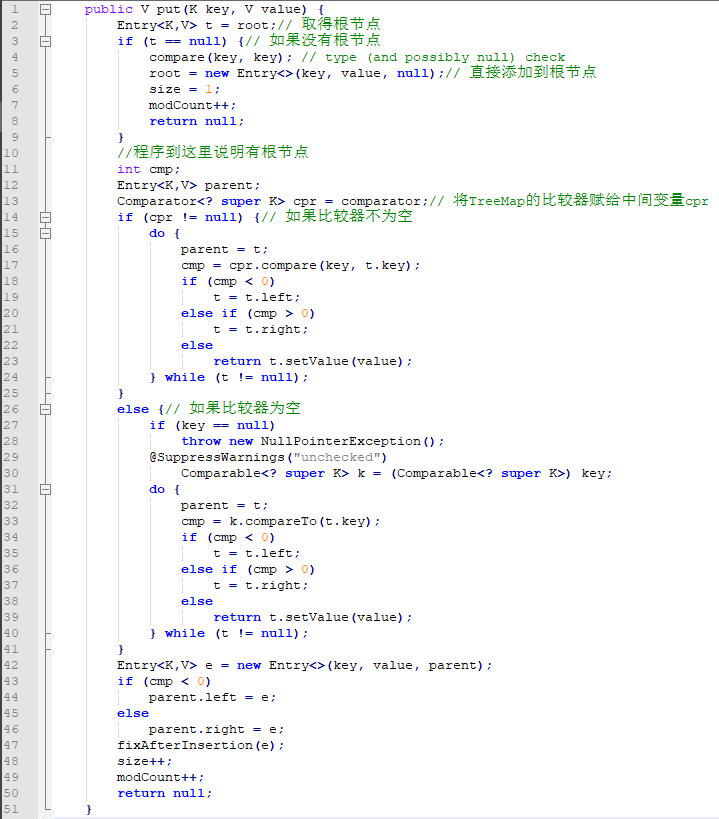Screen dimensions: 719x819
Task: Click 'cmp = k.compareTo(t.key);' line
Action: point(280,521)
